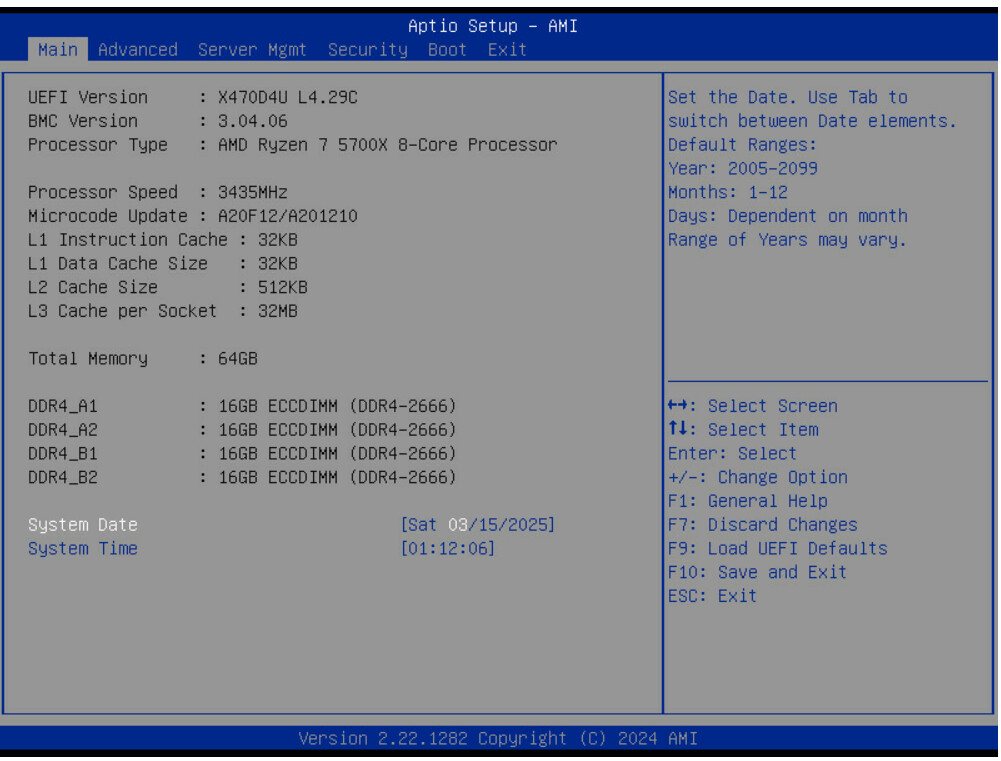This screenshot has height=761, width=1001.
Task: Select the Boot tab
Action: (x=447, y=49)
